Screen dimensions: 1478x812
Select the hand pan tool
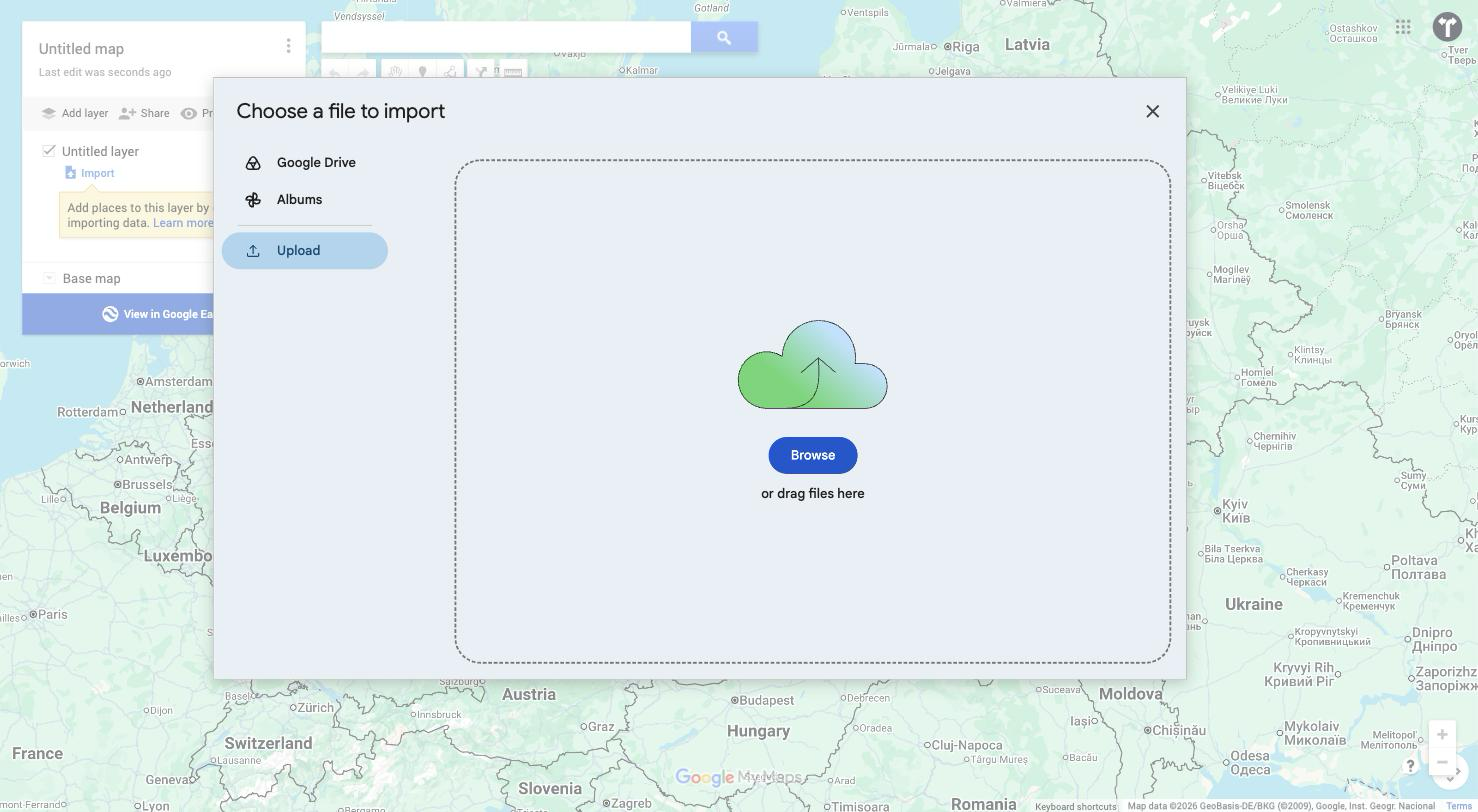tap(396, 72)
